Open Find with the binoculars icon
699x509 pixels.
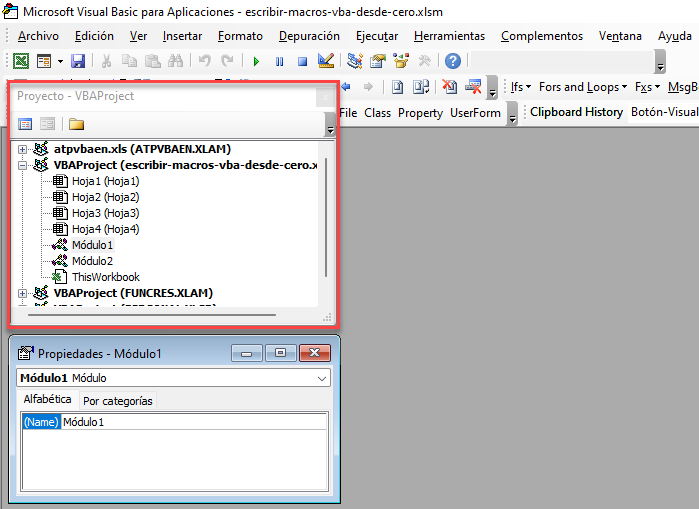pos(176,61)
